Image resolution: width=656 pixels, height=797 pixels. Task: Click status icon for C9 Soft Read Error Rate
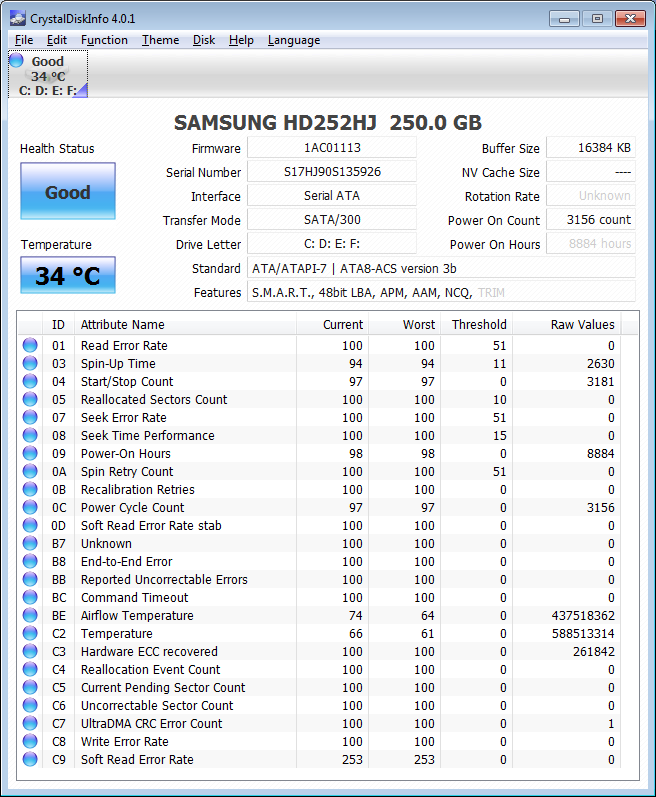click(x=30, y=759)
